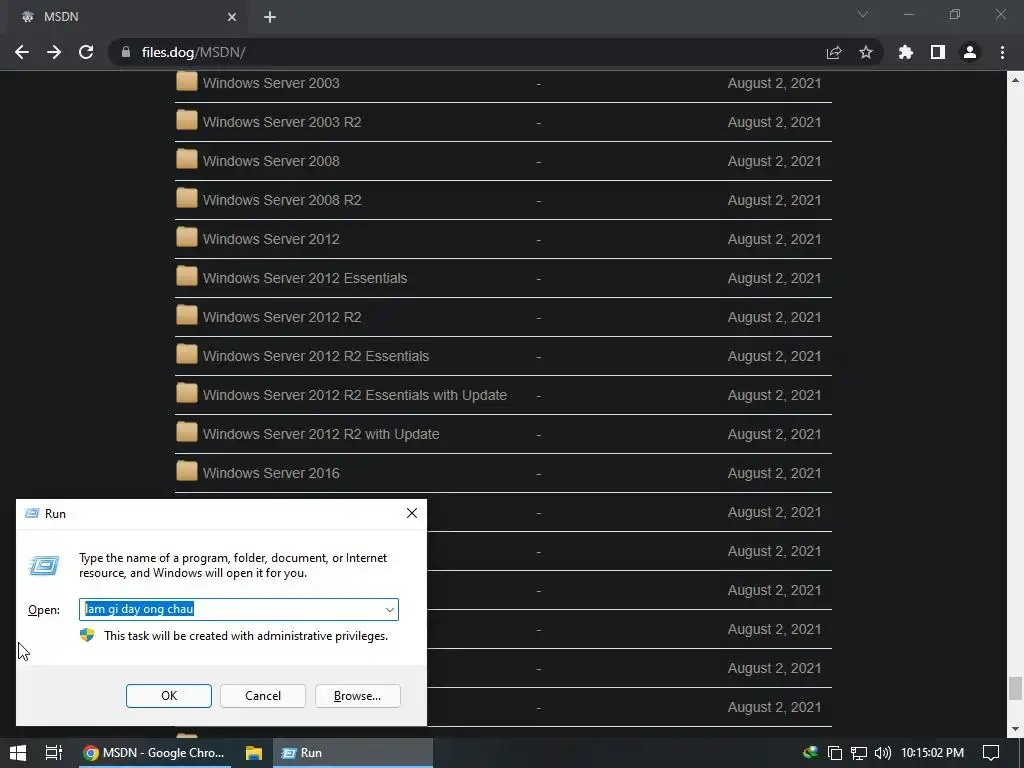Screen dimensions: 1024x768
Task: Click the address bar URL files.dog/MSDN/
Action: coord(193,52)
